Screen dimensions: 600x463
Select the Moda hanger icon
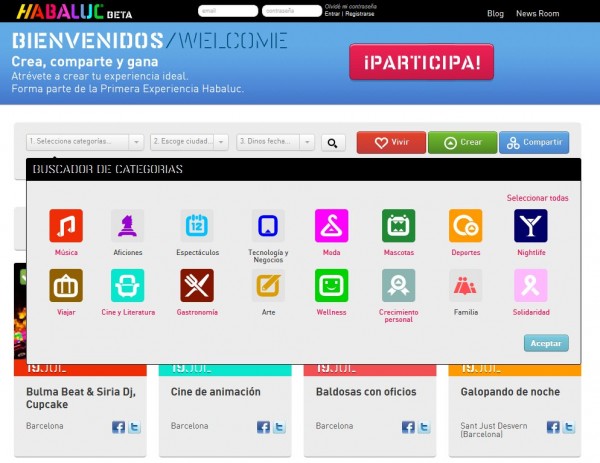[x=331, y=225]
